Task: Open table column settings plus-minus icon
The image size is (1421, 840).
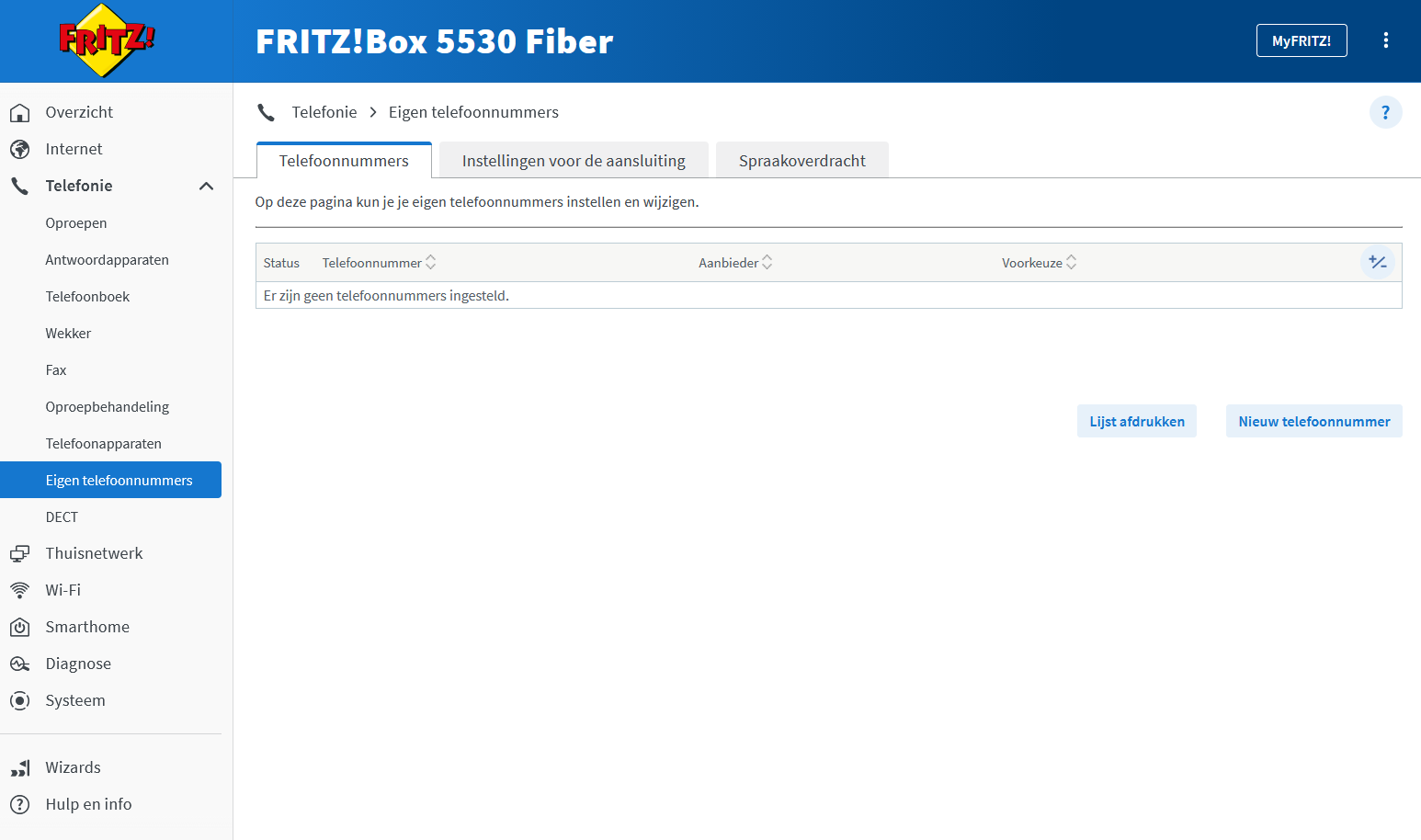Action: [1377, 263]
